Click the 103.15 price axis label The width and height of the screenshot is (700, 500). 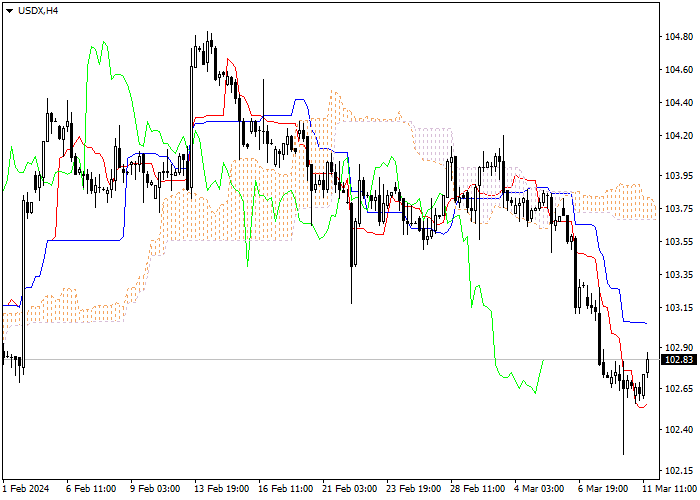tap(679, 308)
